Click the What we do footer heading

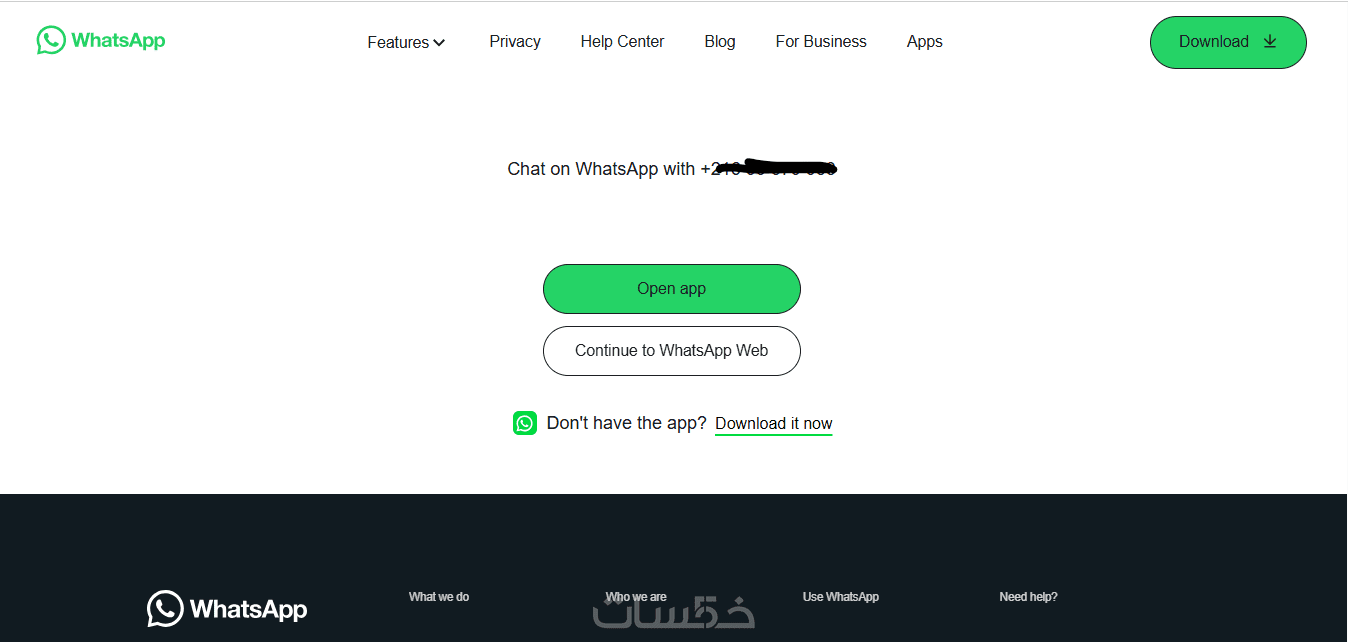(x=439, y=597)
